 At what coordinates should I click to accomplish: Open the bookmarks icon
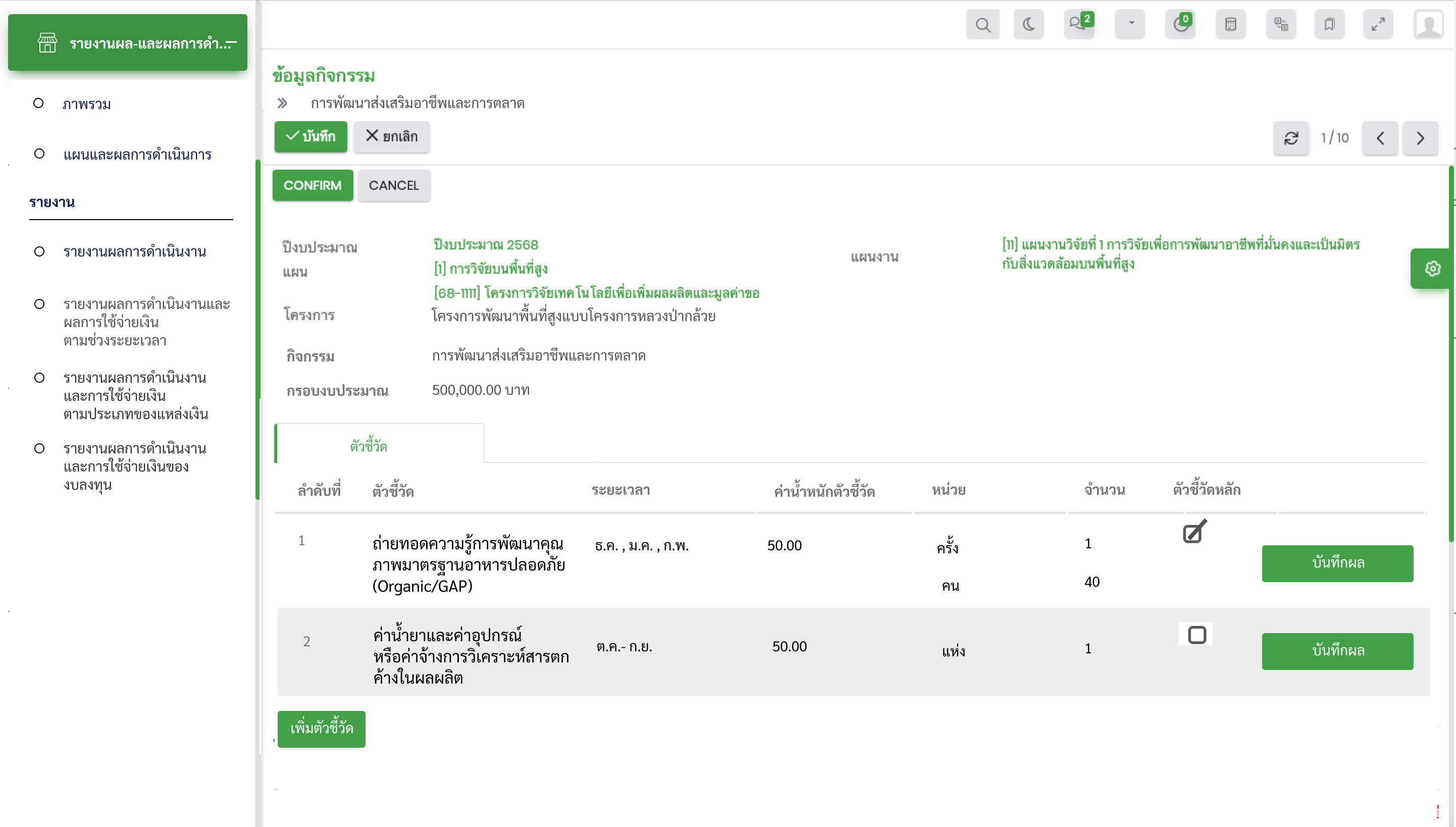(1329, 24)
